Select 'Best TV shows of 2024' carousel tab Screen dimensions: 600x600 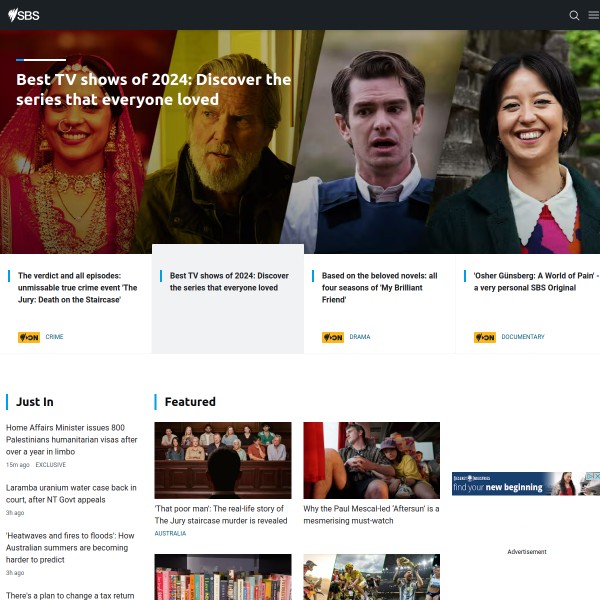(x=228, y=282)
